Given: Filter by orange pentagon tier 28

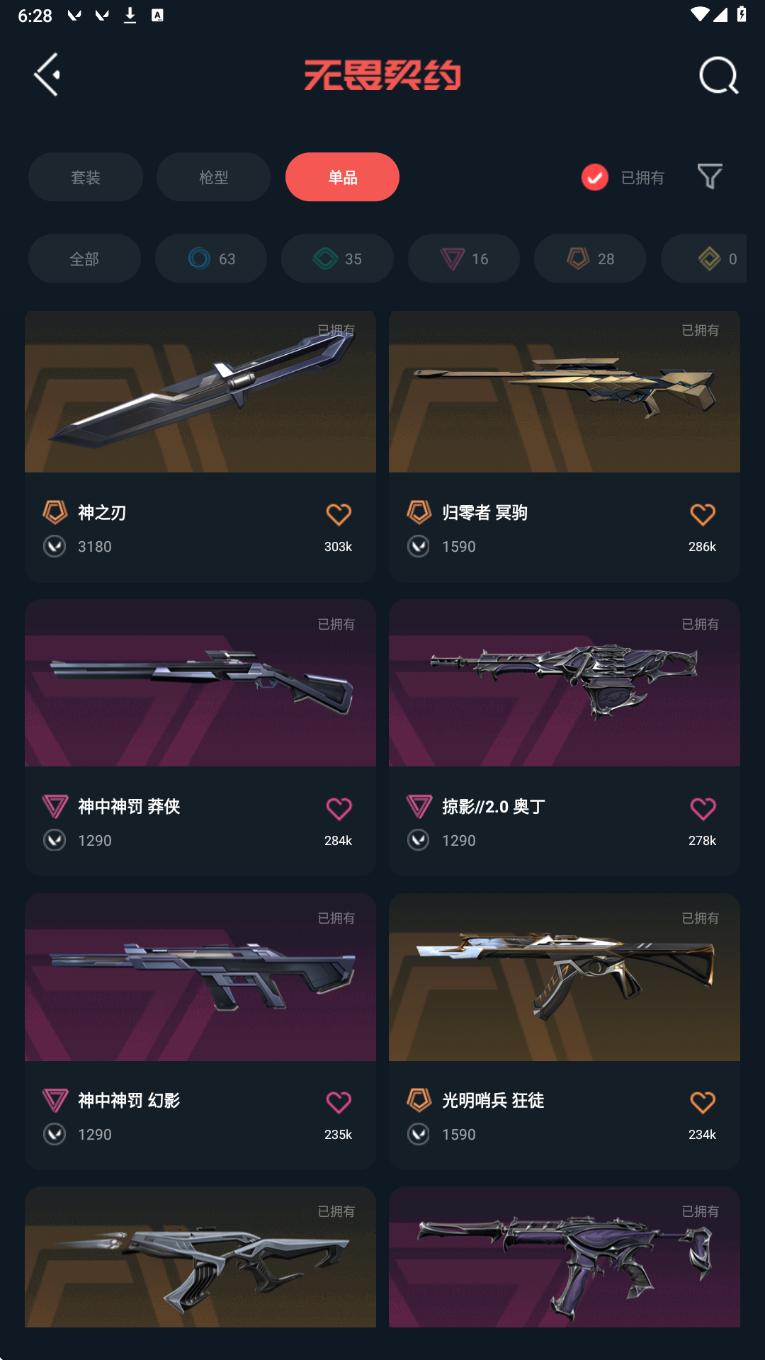Looking at the screenshot, I should (x=590, y=259).
